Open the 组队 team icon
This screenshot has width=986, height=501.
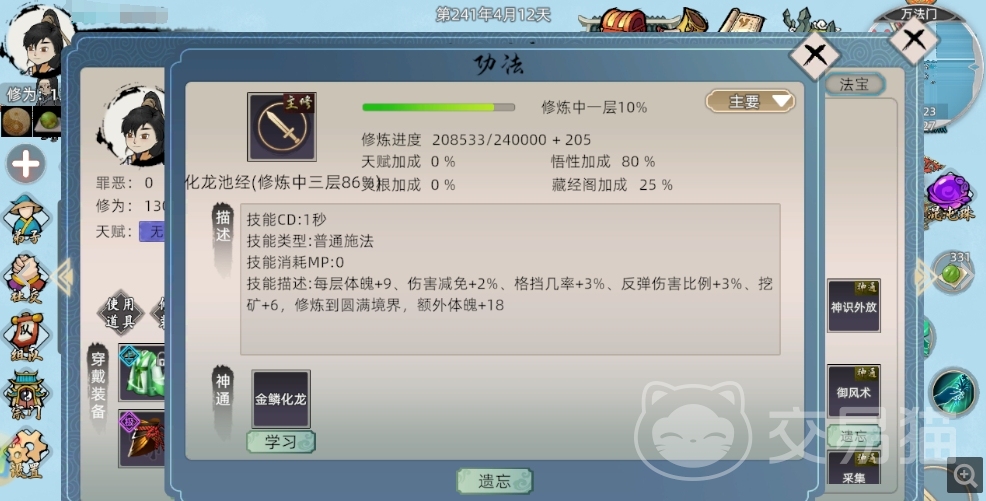pos(26,336)
